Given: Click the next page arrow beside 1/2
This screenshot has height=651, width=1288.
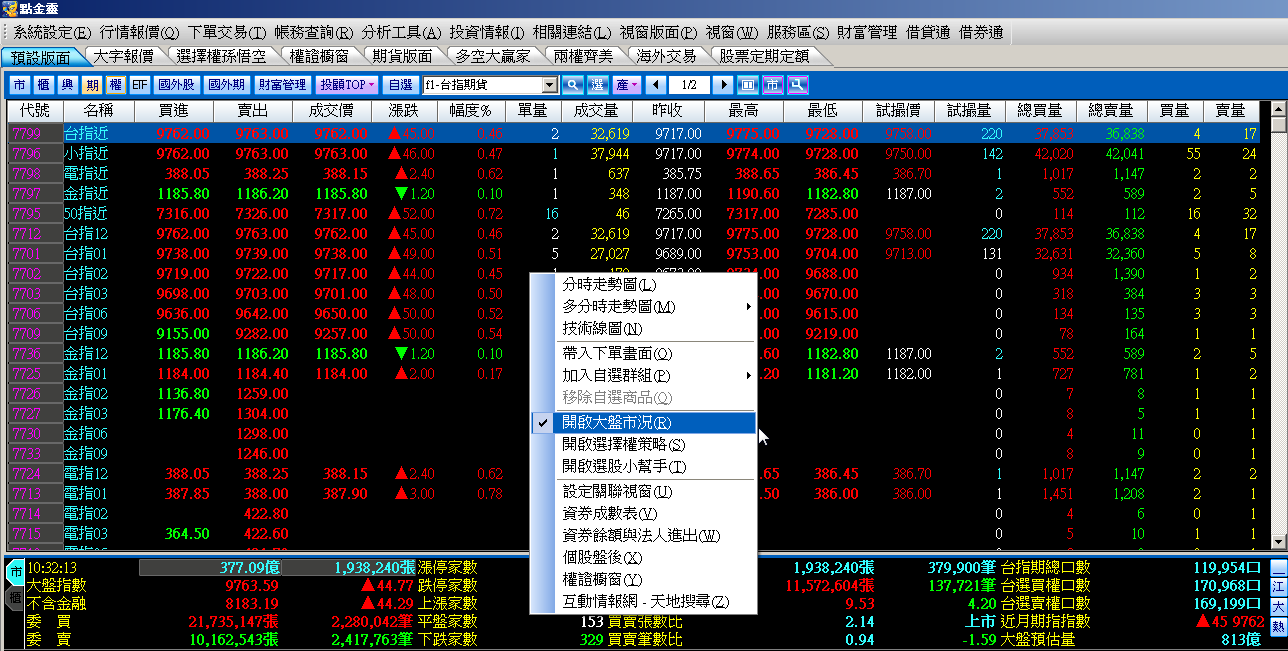Looking at the screenshot, I should pyautogui.click(x=722, y=85).
